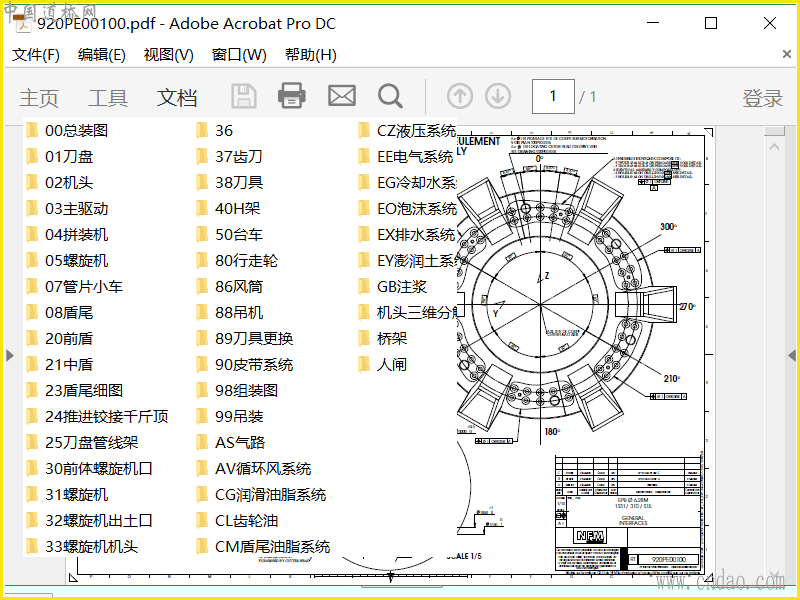This screenshot has height=600, width=800.
Task: Select the 86风筒 folder name
Action: point(239,287)
